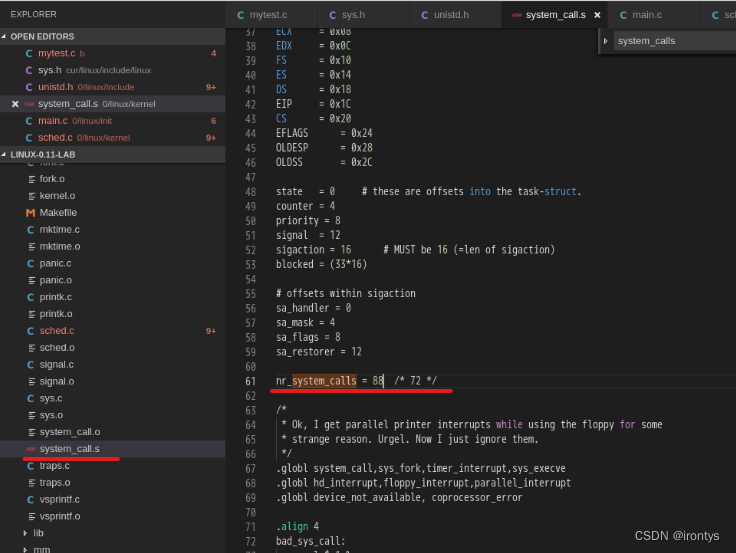The image size is (736, 553).
Task: Click the purple C icon on unistd.h tab
Action: coord(424,15)
